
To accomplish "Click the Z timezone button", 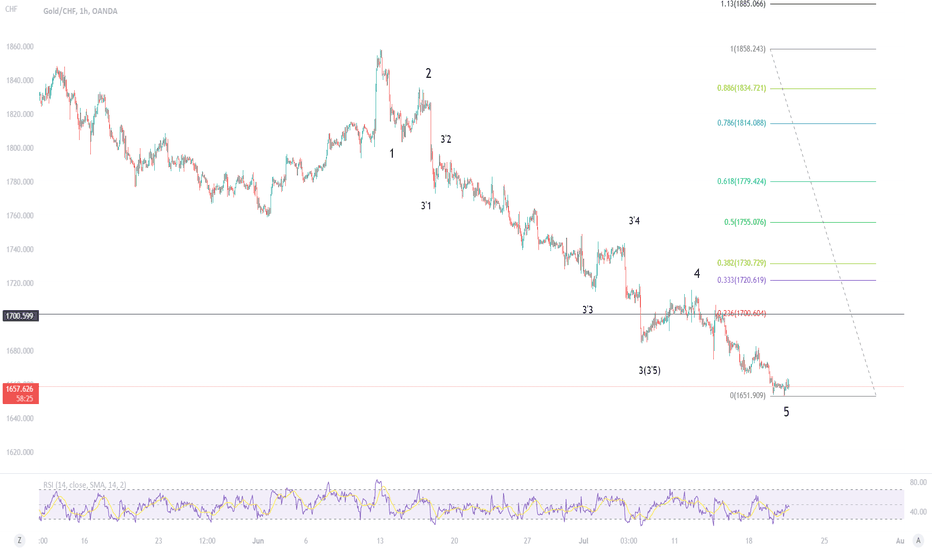I will coord(20,540).
